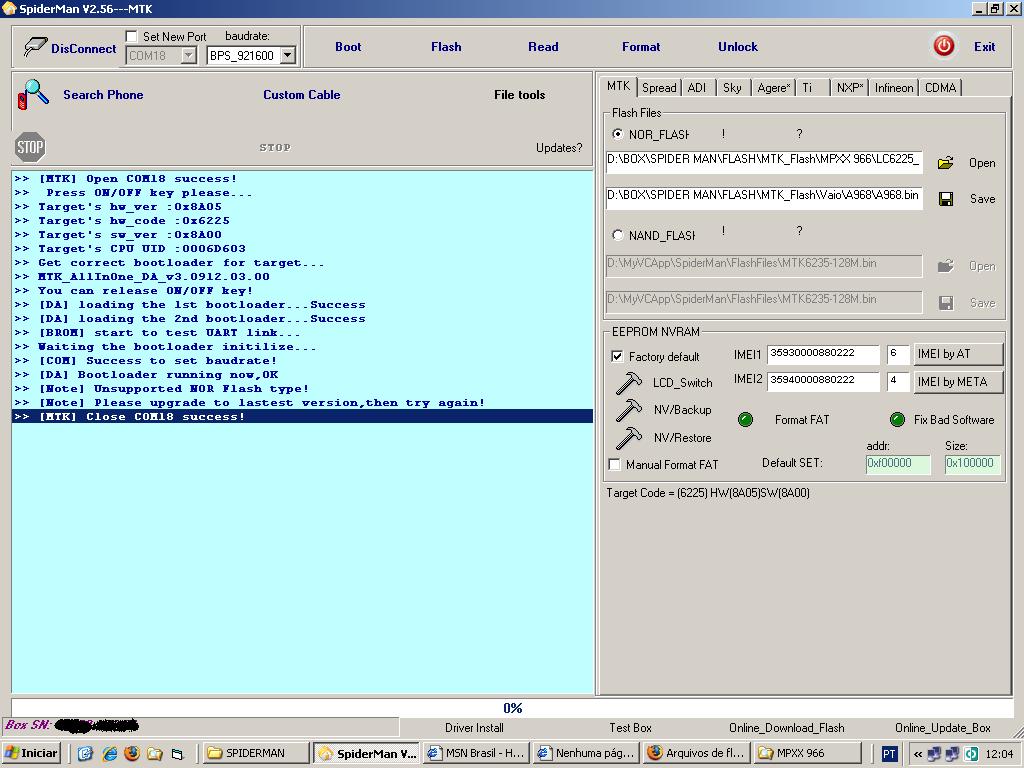Click the NOR flash save floppy icon
The height and width of the screenshot is (768, 1024).
tap(945, 199)
